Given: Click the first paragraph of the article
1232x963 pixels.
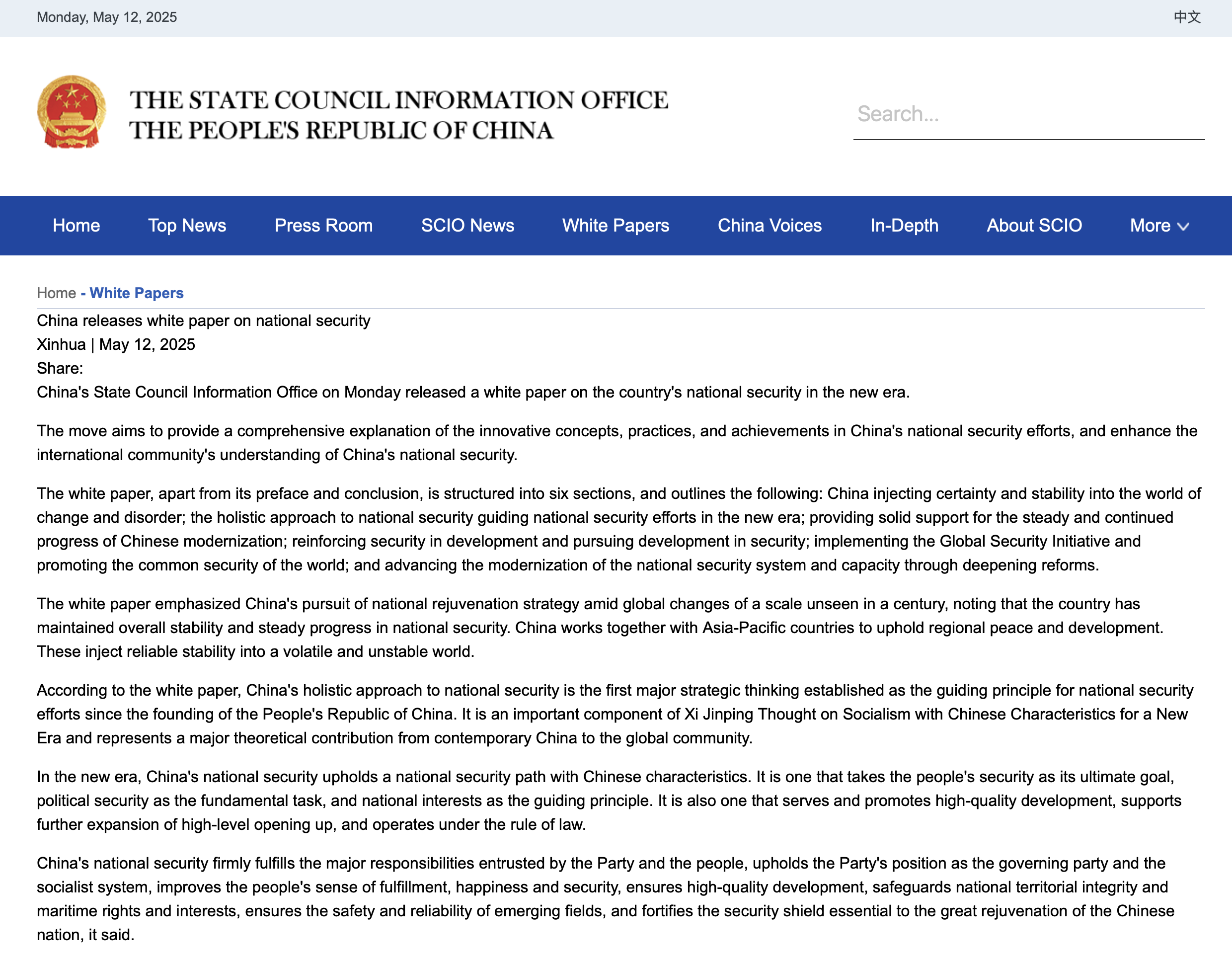Looking at the screenshot, I should (473, 393).
